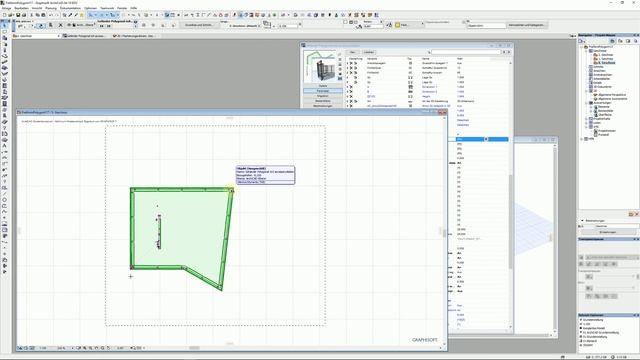Select the Arrow tool in the toolbox
Screen dimensions: 640x360
pyautogui.click(x=4, y=26)
